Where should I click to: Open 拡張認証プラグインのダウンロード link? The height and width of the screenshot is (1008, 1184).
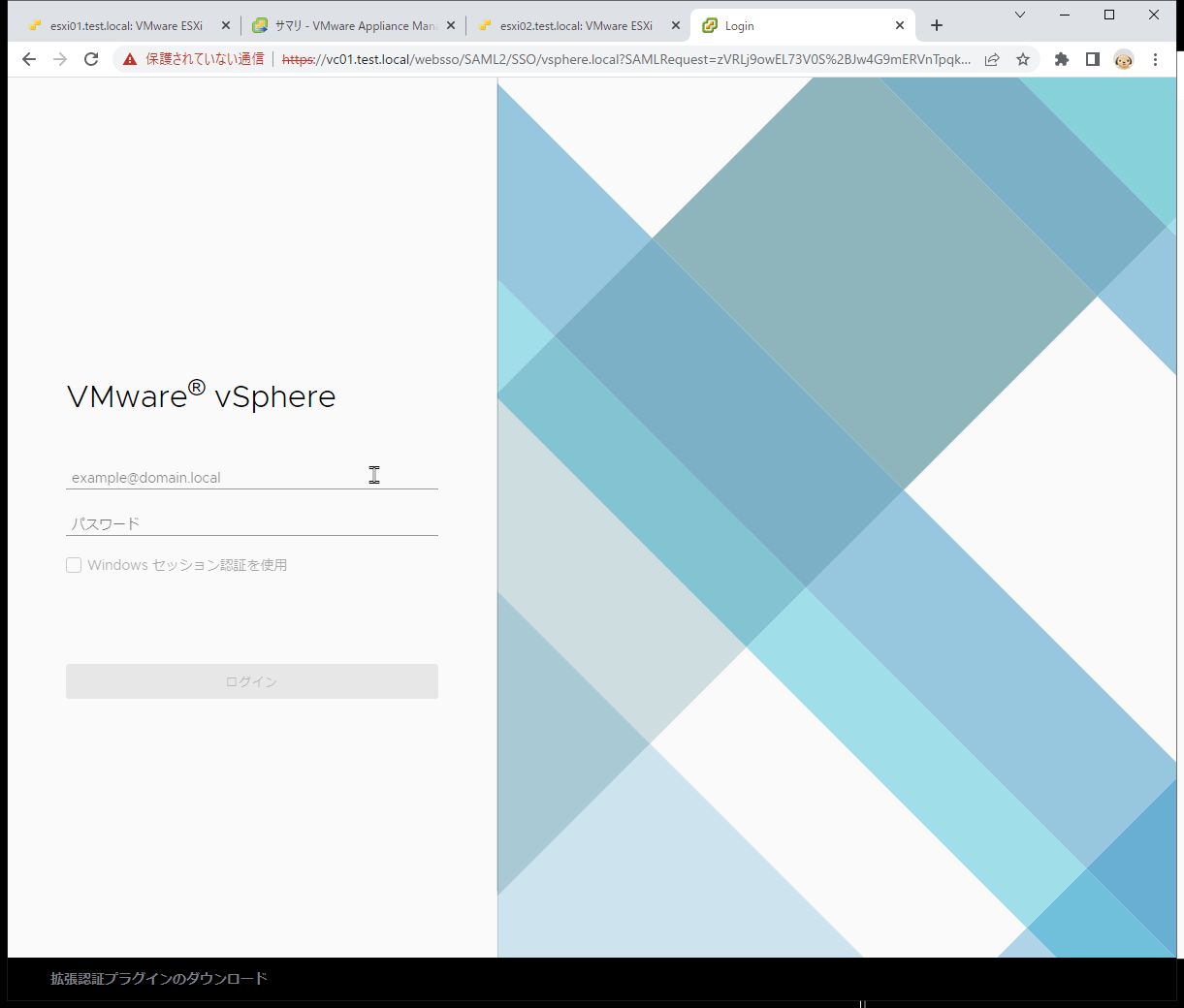[159, 979]
